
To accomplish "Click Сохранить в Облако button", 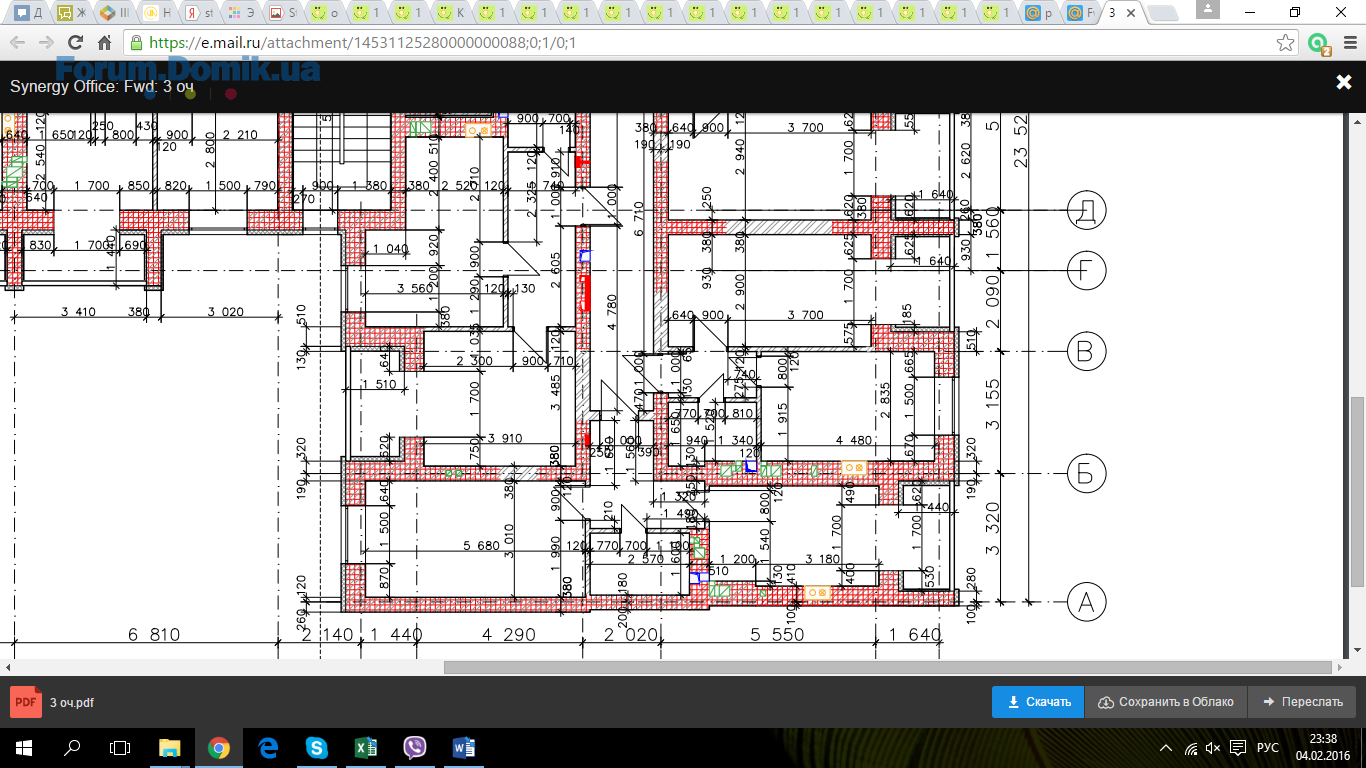I will pos(1165,702).
